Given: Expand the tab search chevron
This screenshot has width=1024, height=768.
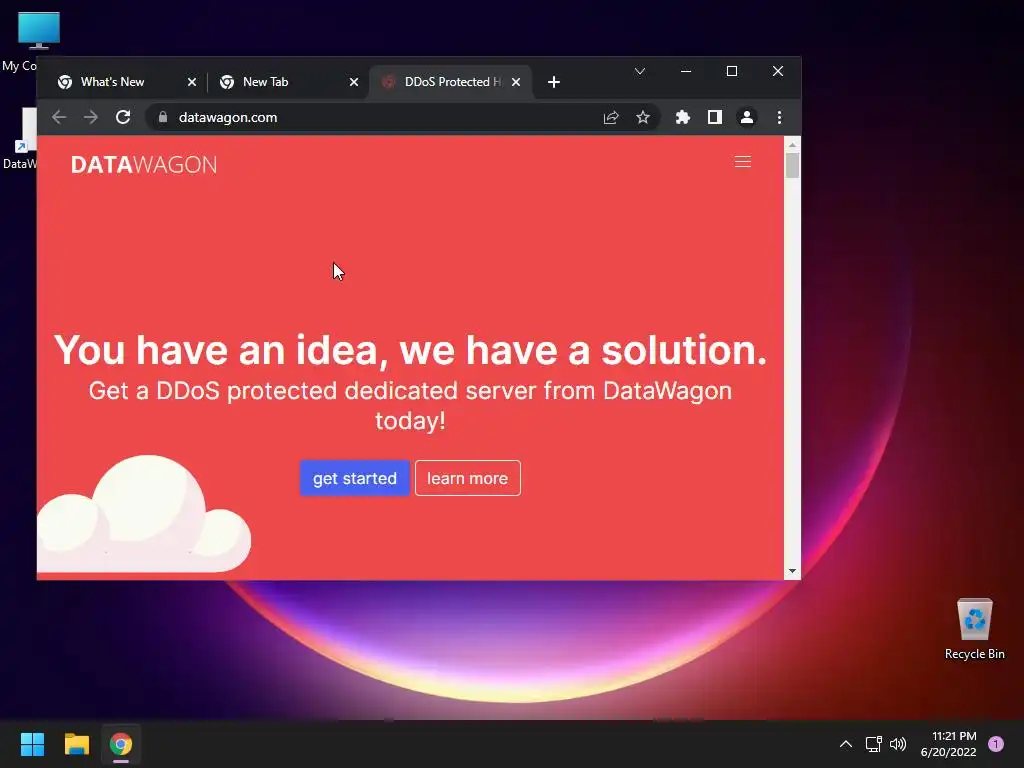Looking at the screenshot, I should coord(640,71).
